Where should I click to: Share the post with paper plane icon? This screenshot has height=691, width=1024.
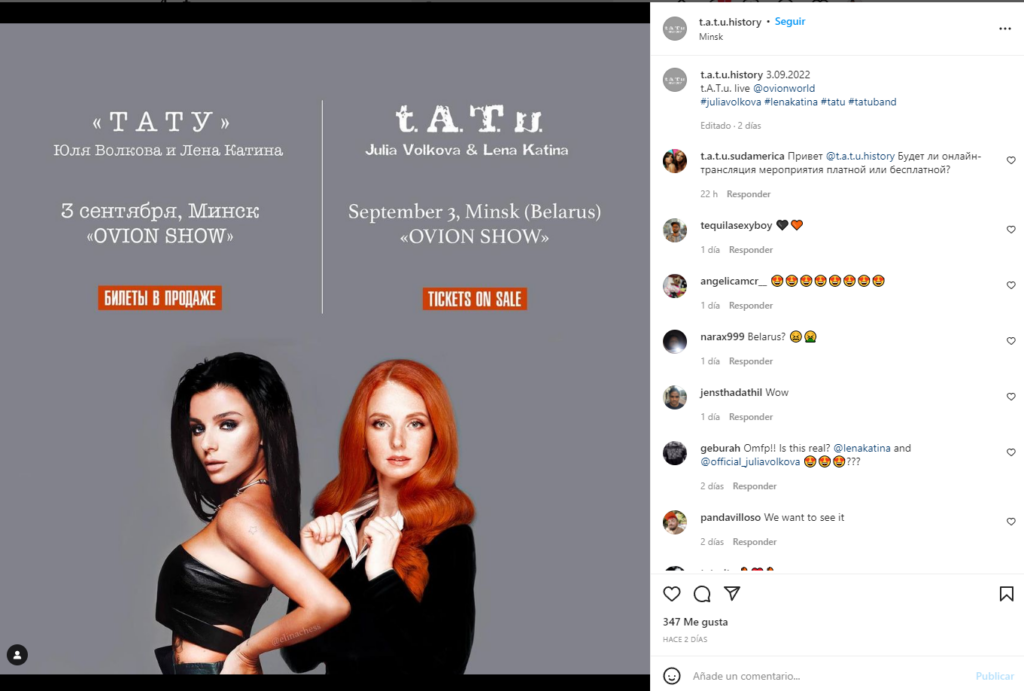(732, 593)
